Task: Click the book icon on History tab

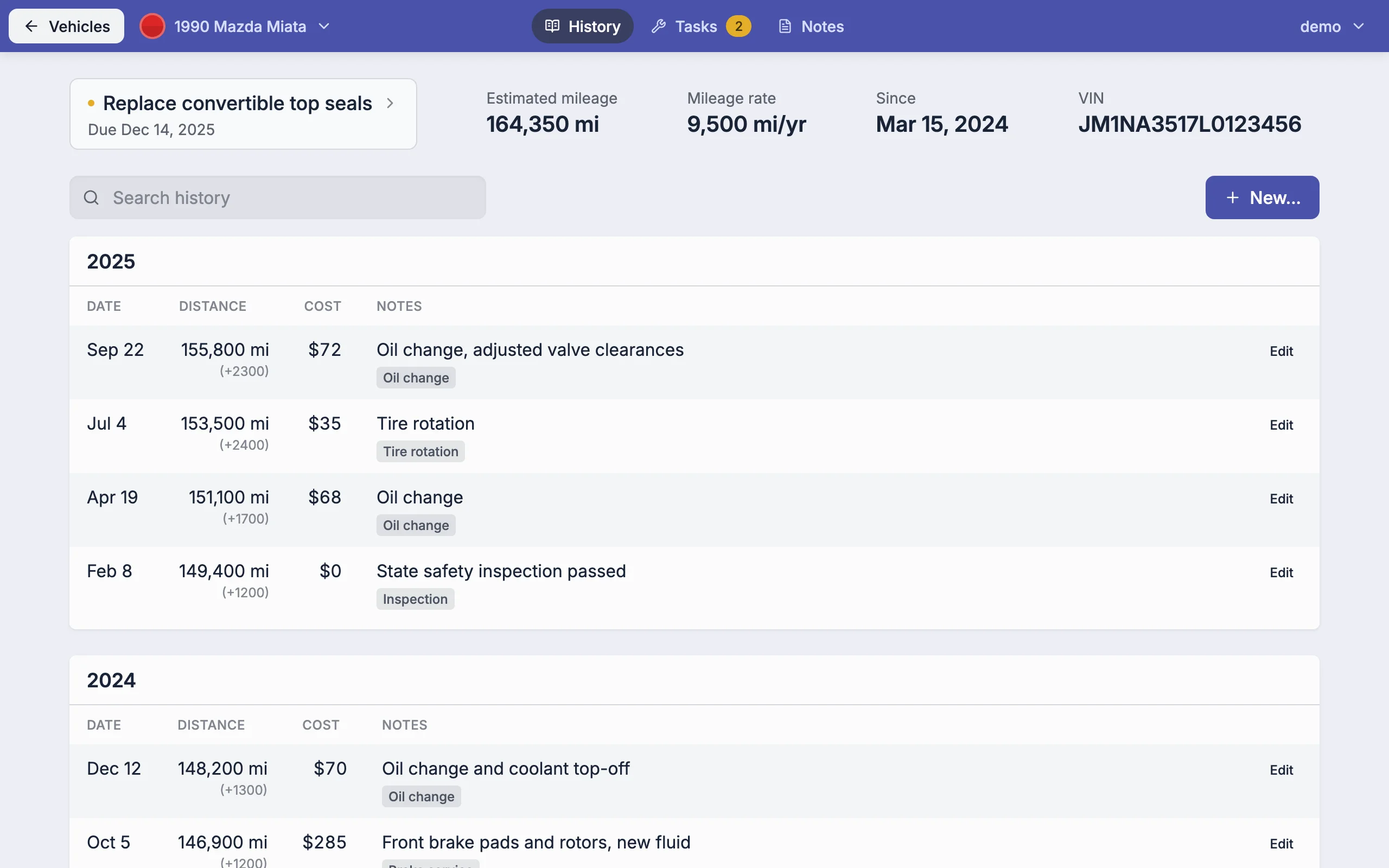Action: click(x=552, y=27)
